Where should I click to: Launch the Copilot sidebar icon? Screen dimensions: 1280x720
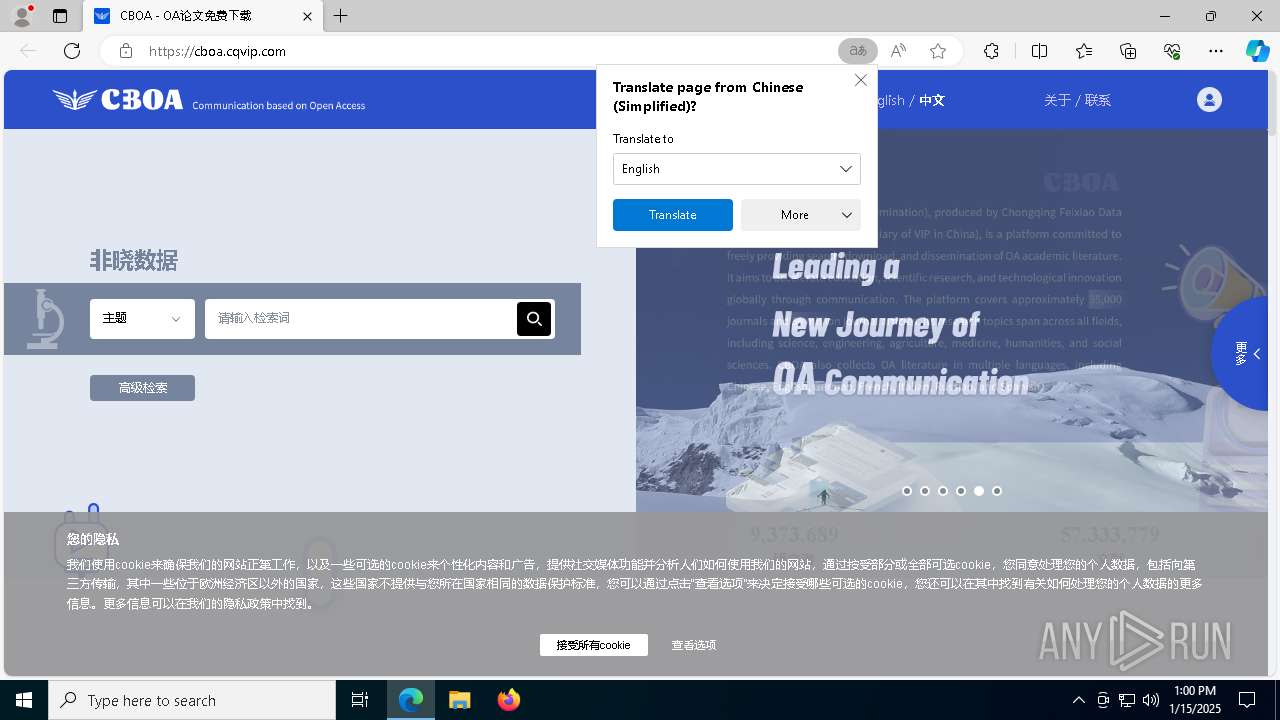click(x=1257, y=51)
